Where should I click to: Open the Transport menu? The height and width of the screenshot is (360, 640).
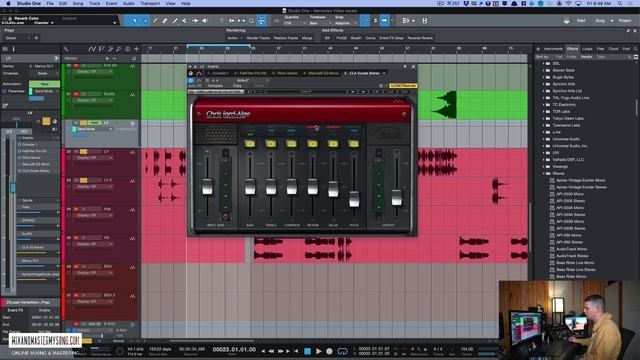pyautogui.click(x=150, y=3)
